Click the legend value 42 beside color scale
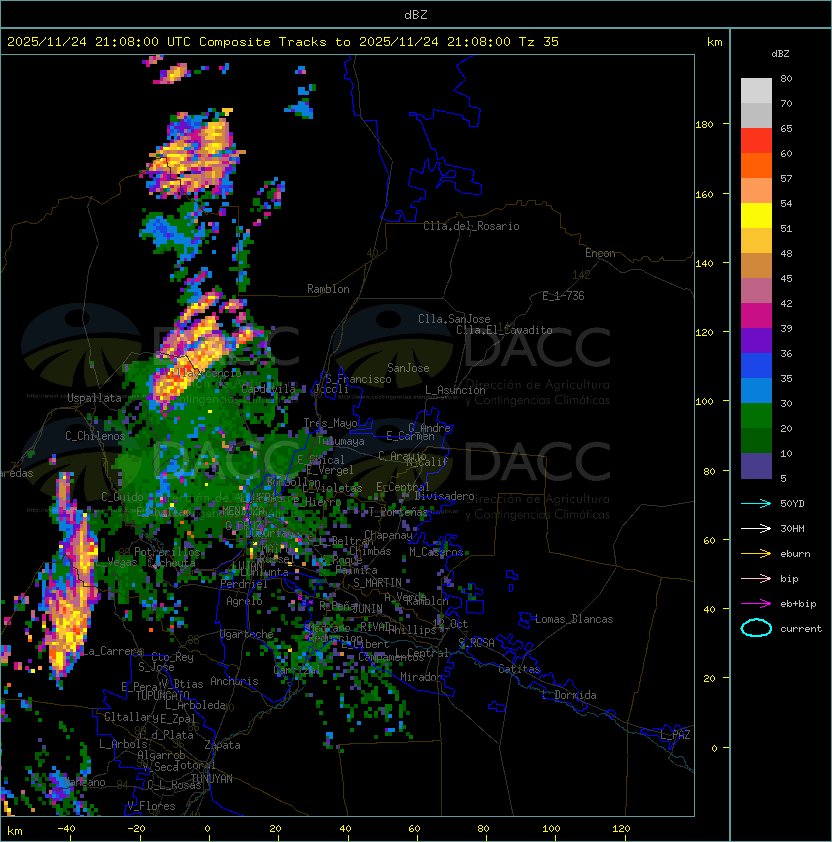The image size is (832, 842). tap(786, 303)
